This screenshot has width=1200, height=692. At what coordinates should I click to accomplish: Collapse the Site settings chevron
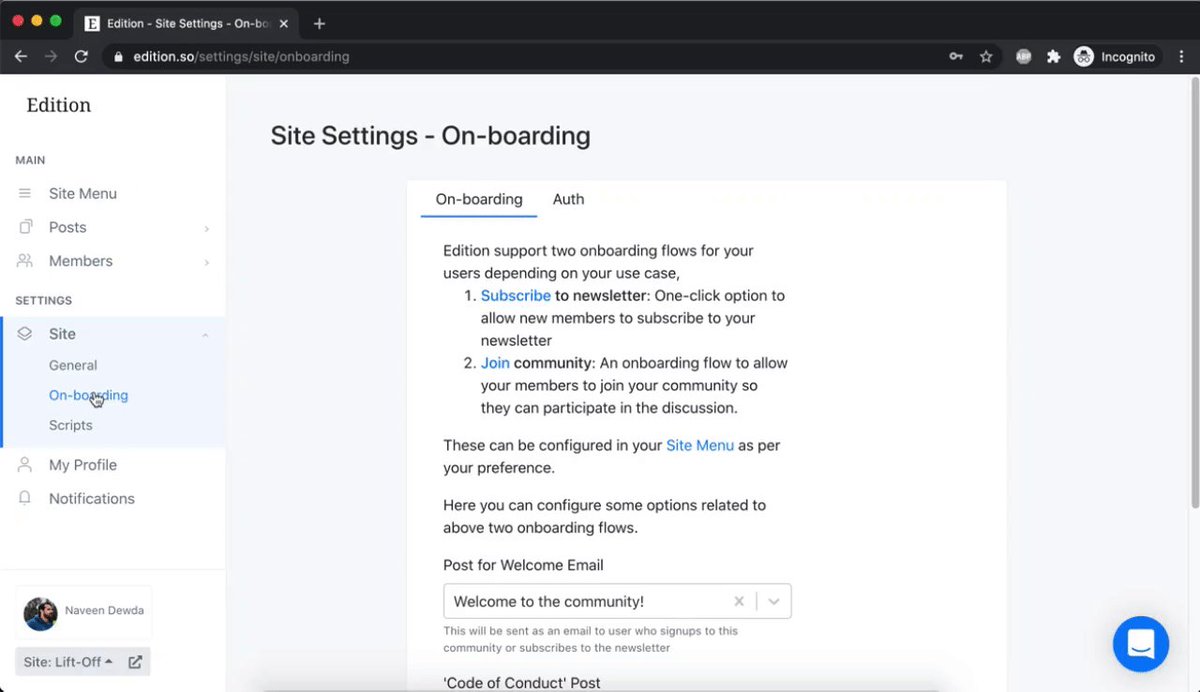pyautogui.click(x=205, y=335)
